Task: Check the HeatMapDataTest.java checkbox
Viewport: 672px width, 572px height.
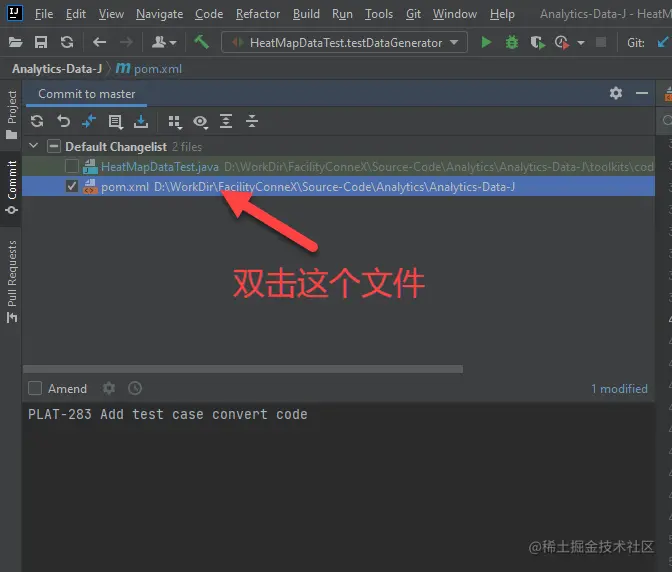Action: click(x=72, y=166)
